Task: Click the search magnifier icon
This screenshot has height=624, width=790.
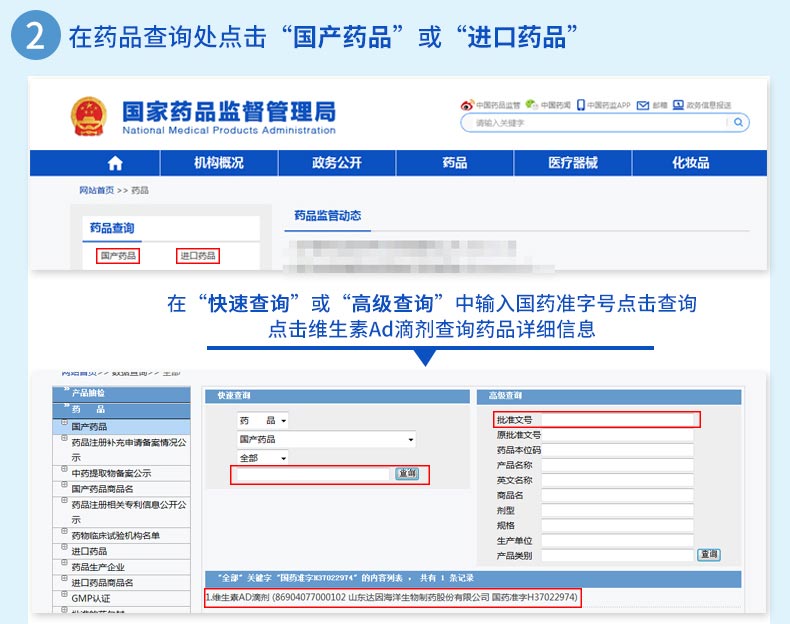Action: click(x=738, y=122)
